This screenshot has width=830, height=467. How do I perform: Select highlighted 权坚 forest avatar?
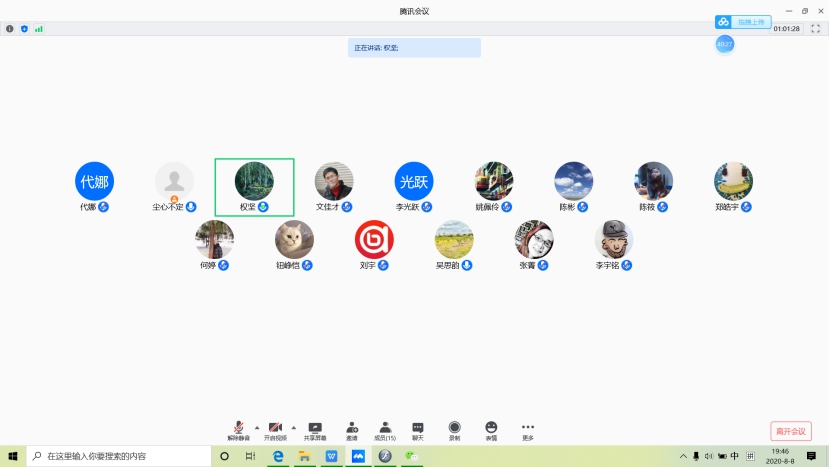(x=254, y=181)
